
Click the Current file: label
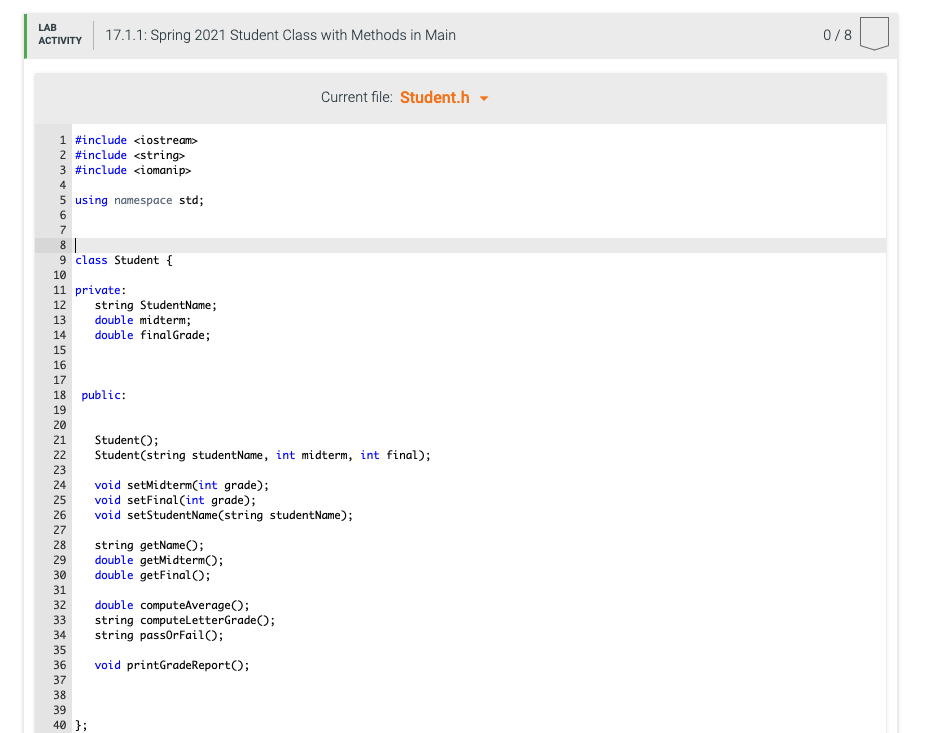pyautogui.click(x=357, y=97)
